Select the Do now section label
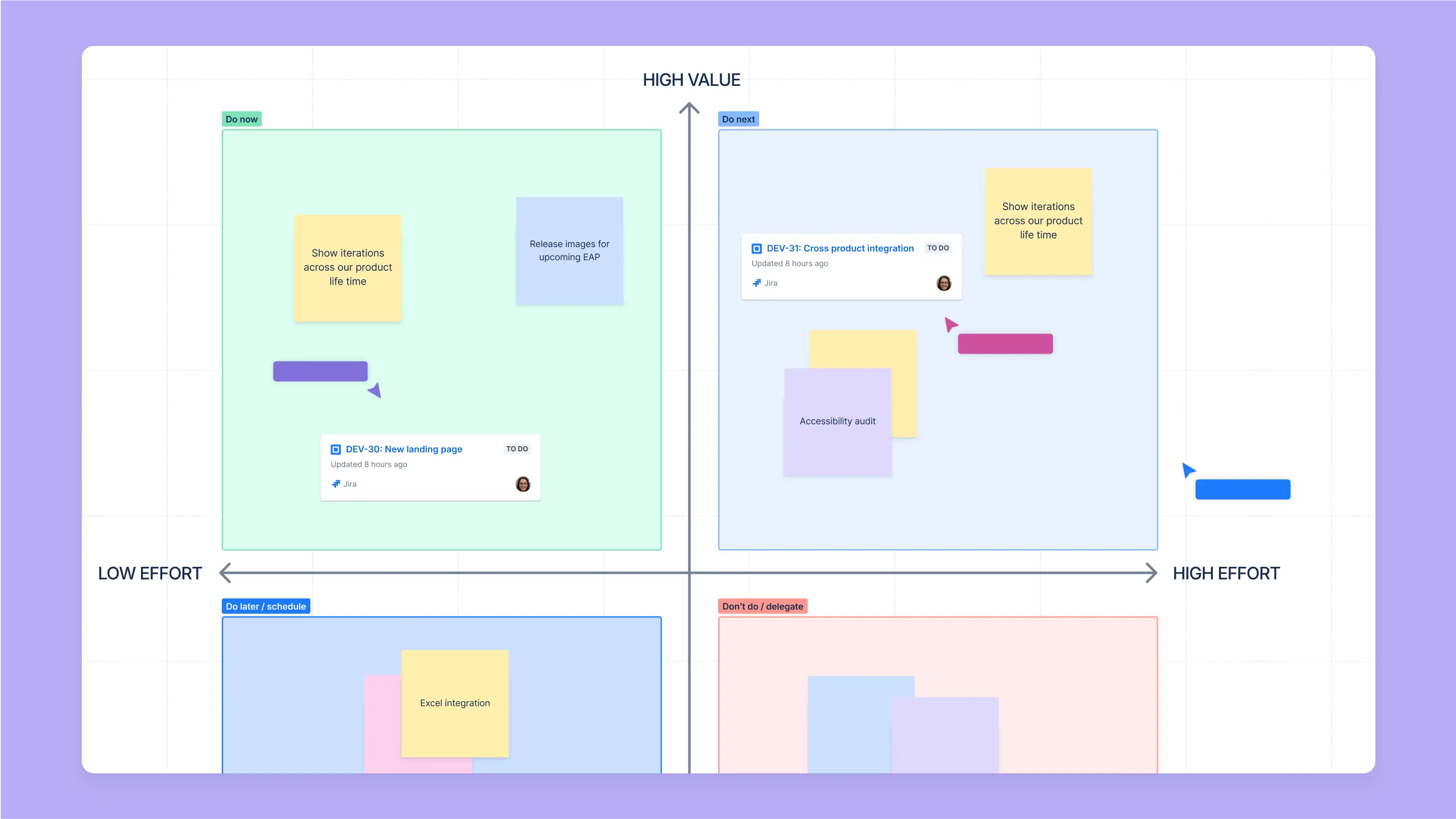 click(242, 119)
